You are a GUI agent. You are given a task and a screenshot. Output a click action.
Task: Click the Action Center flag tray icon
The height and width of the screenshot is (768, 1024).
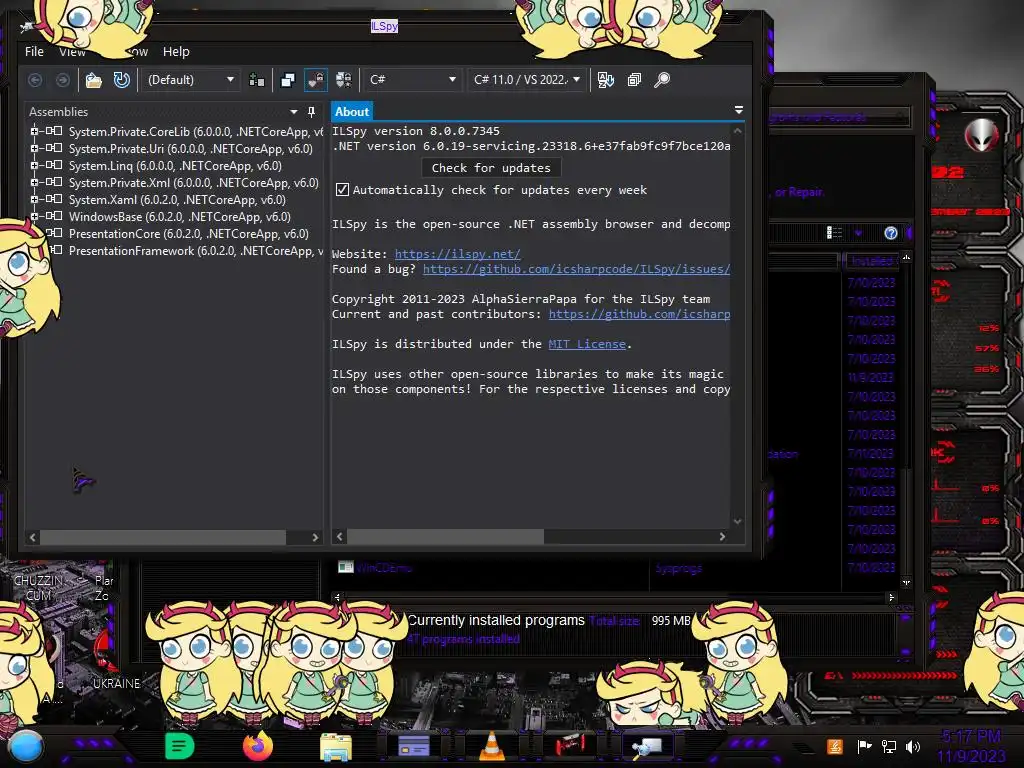pyautogui.click(x=864, y=746)
